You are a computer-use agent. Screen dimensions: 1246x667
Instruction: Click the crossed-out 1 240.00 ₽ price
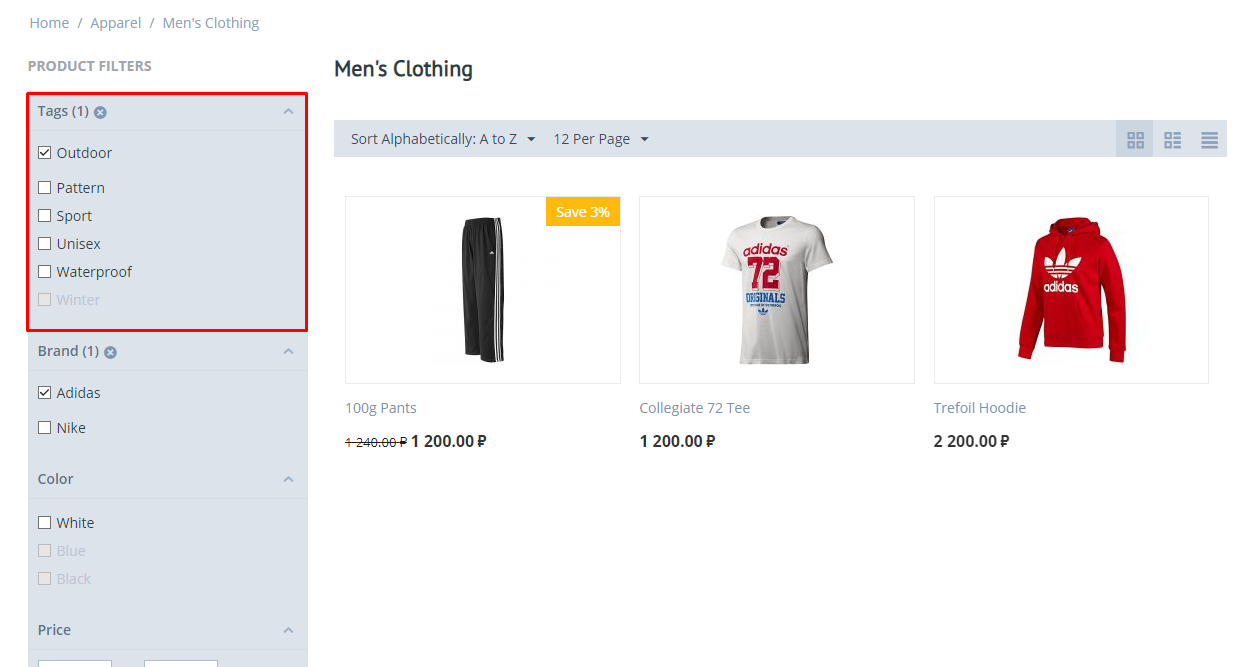pos(376,442)
